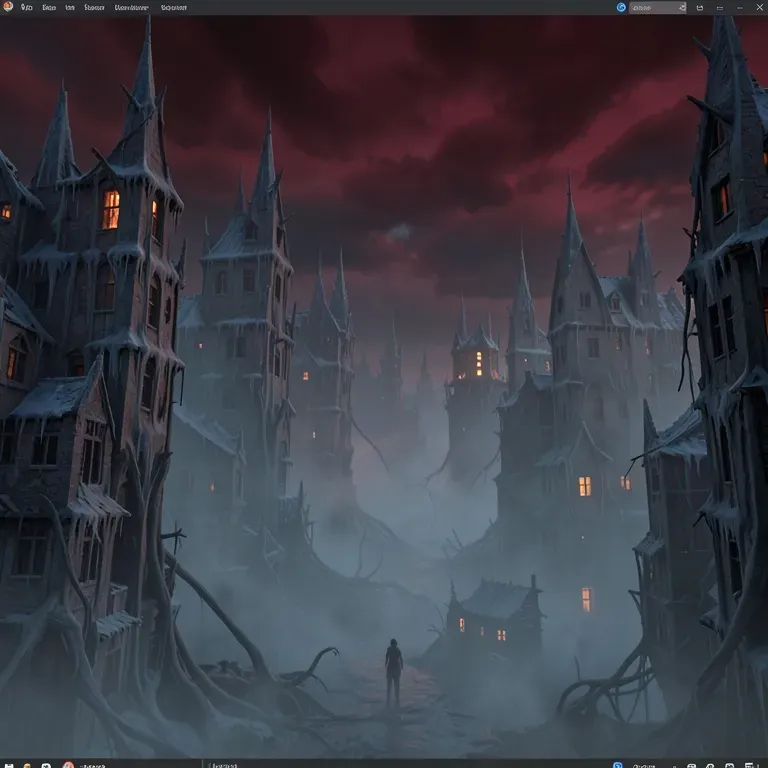768x768 pixels.
Task: Click the orange app logo in the title bar
Action: (x=8, y=6)
